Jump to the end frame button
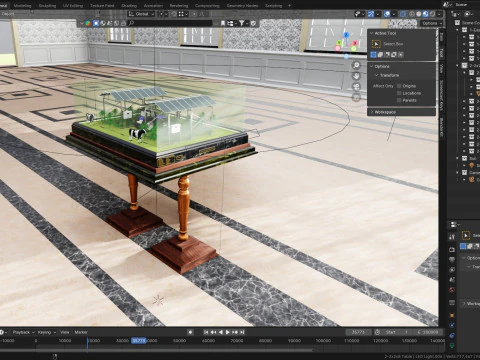This screenshot has width=480, height=360. tap(242, 332)
